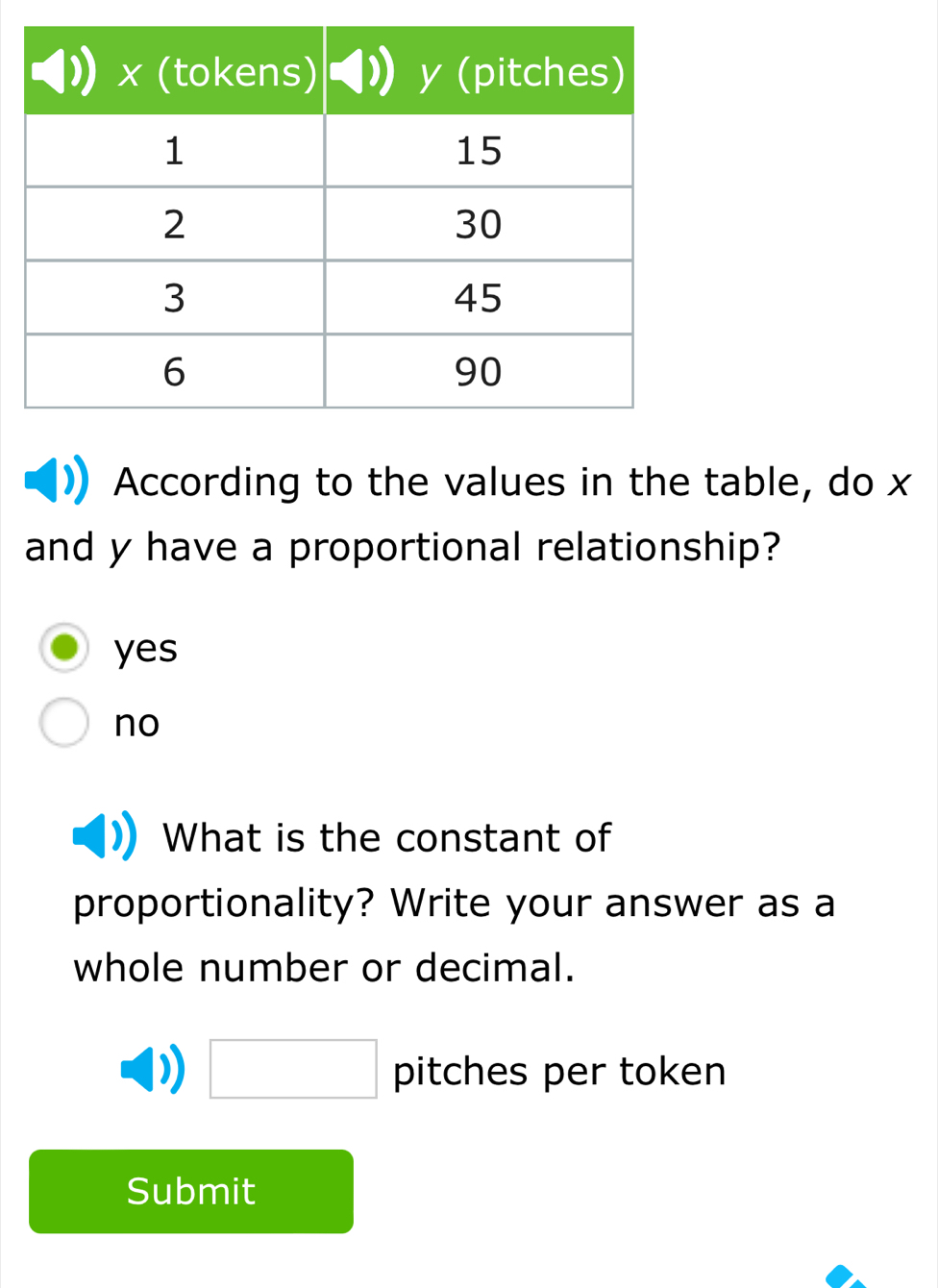
Task: Click the table cell showing 6
Action: click(174, 372)
